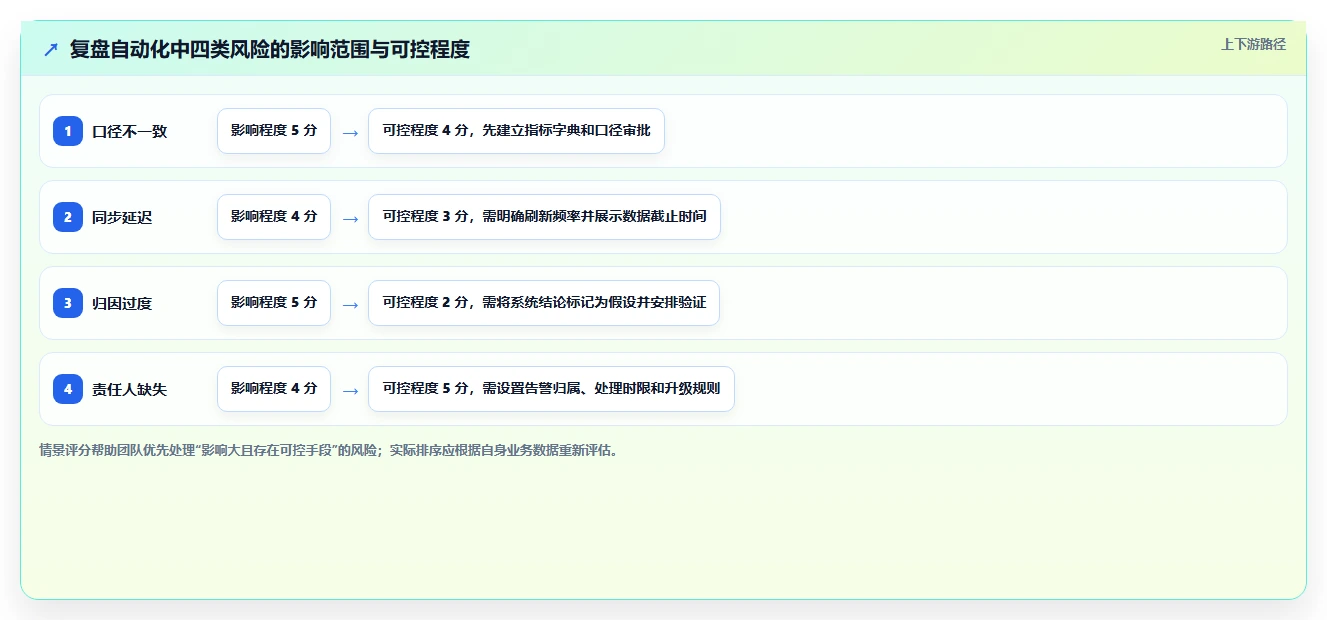This screenshot has width=1327, height=620.
Task: Click the 归因过度 risk label
Action: 122,303
